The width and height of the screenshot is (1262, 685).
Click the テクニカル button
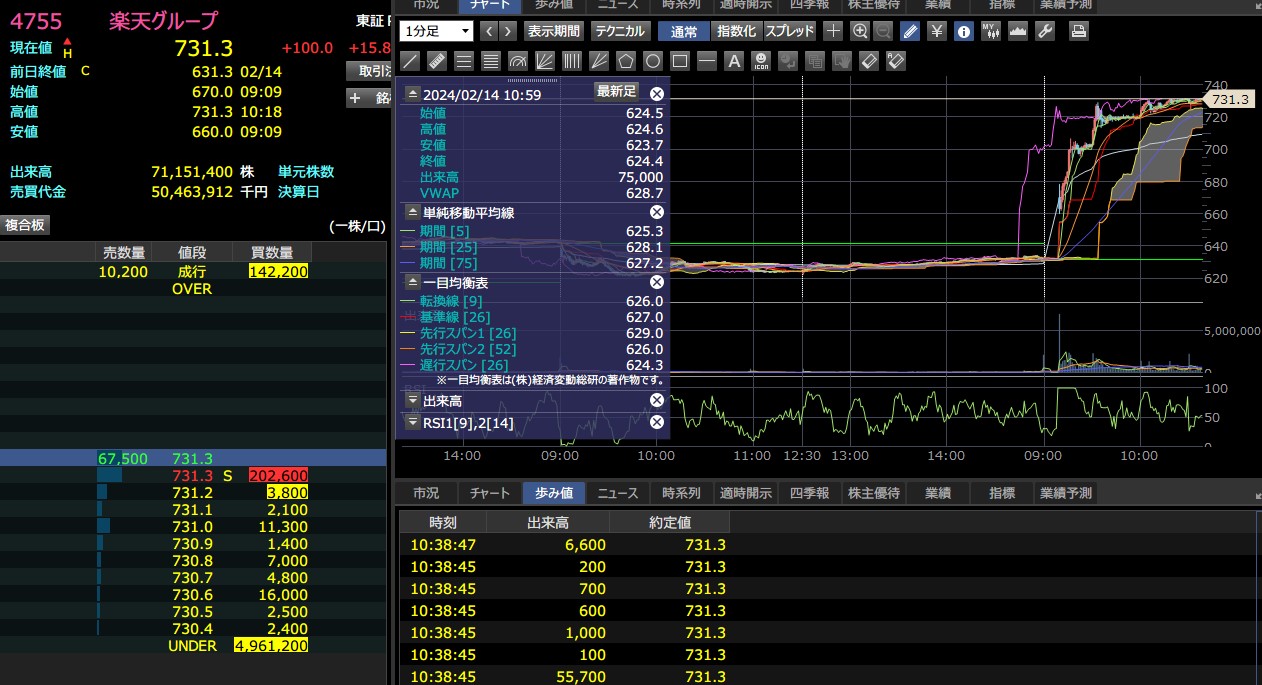[619, 31]
